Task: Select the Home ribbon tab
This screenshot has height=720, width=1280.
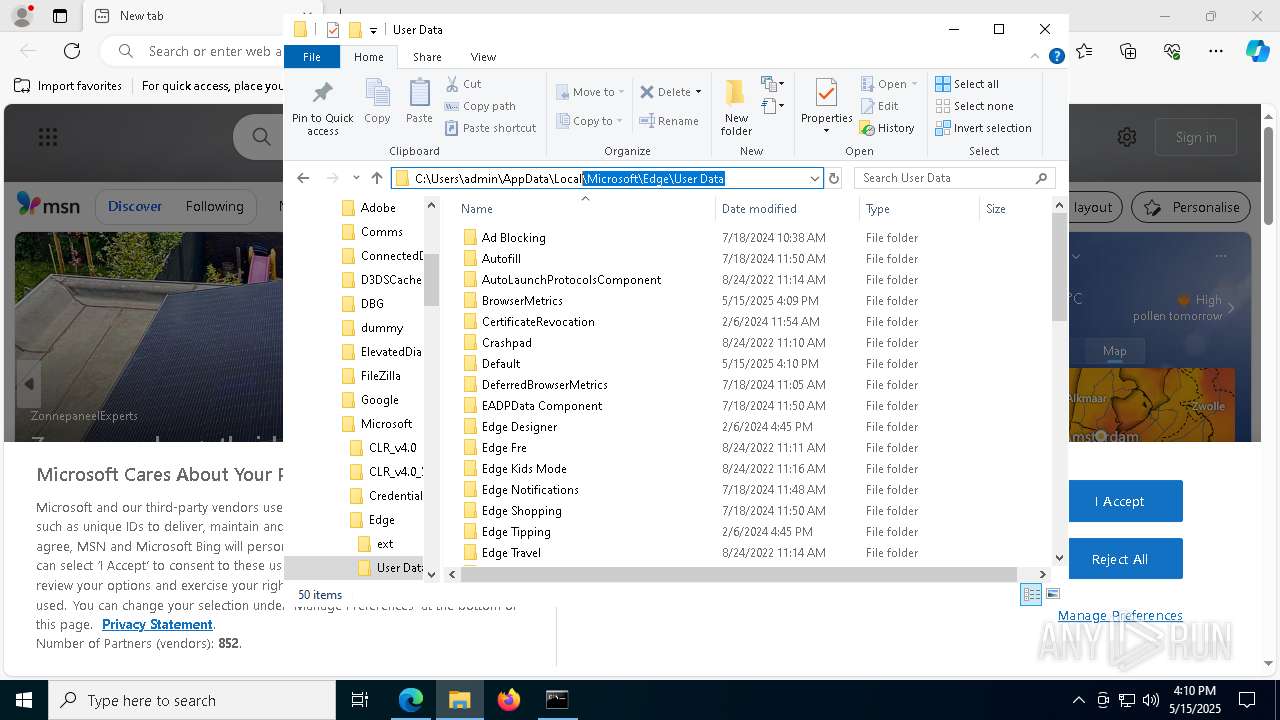Action: pyautogui.click(x=368, y=57)
